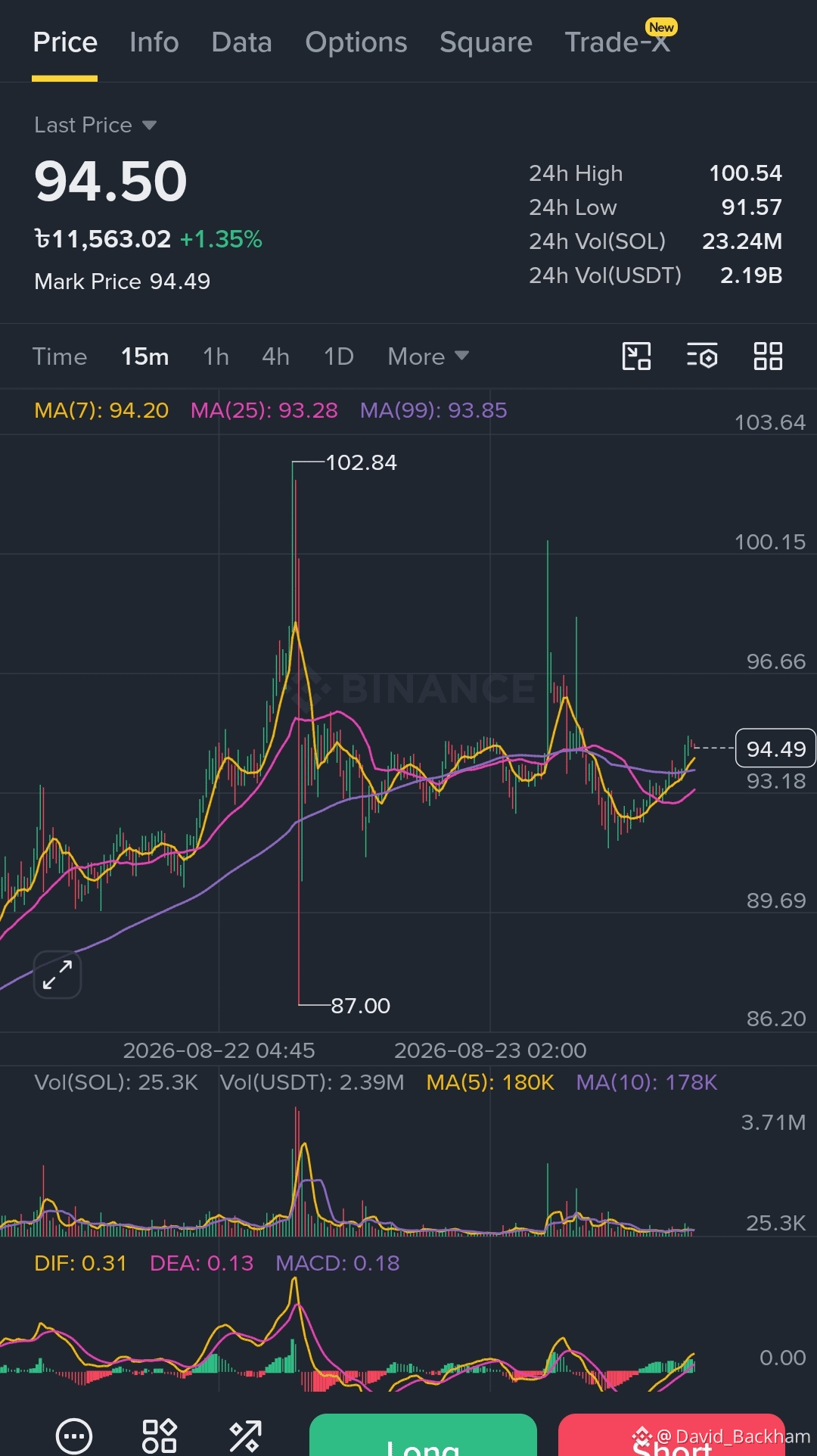The image size is (817, 1456).
Task: Tap the large last price 94.50
Action: [110, 182]
